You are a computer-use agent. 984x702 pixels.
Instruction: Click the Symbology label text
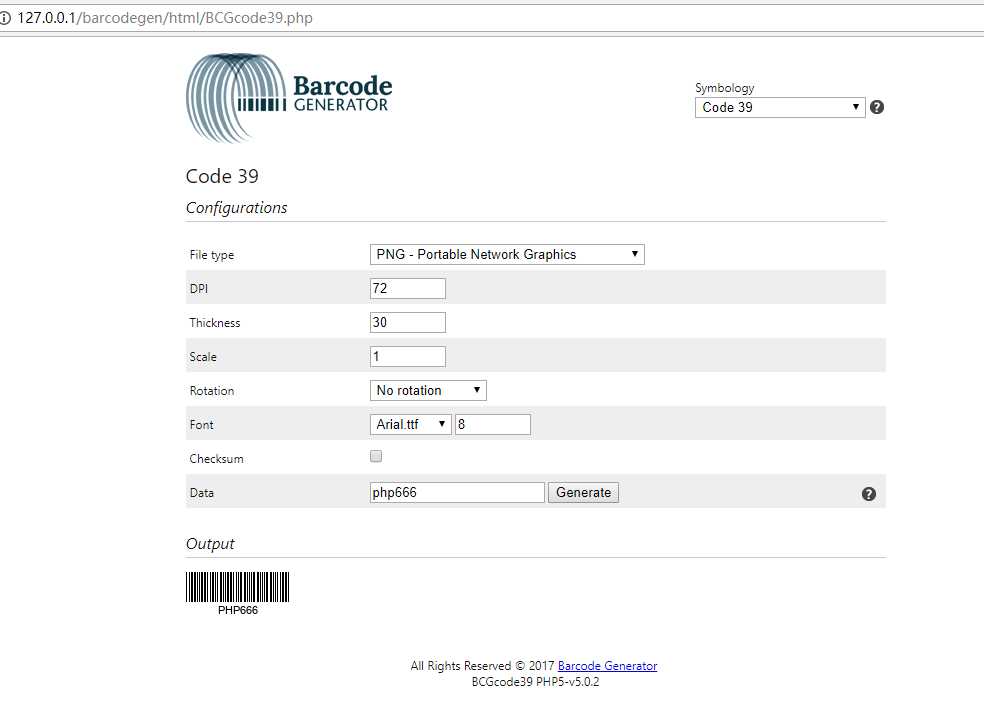724,88
